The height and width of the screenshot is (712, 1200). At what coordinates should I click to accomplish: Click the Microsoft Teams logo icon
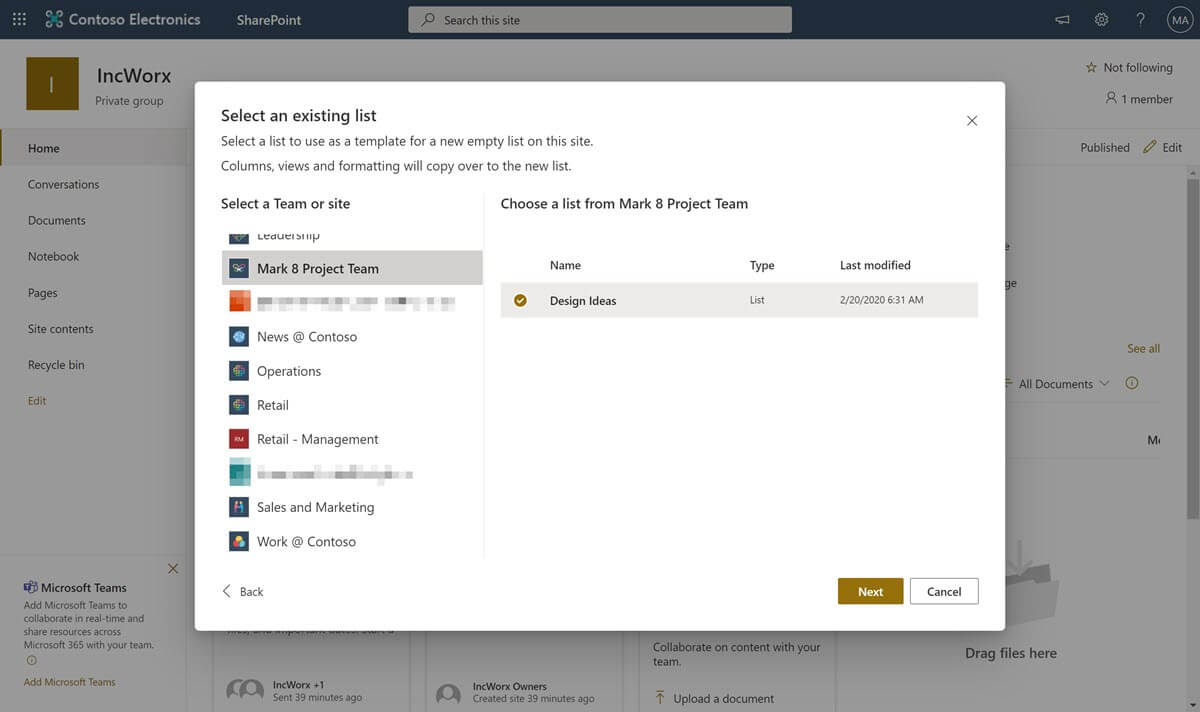point(31,587)
